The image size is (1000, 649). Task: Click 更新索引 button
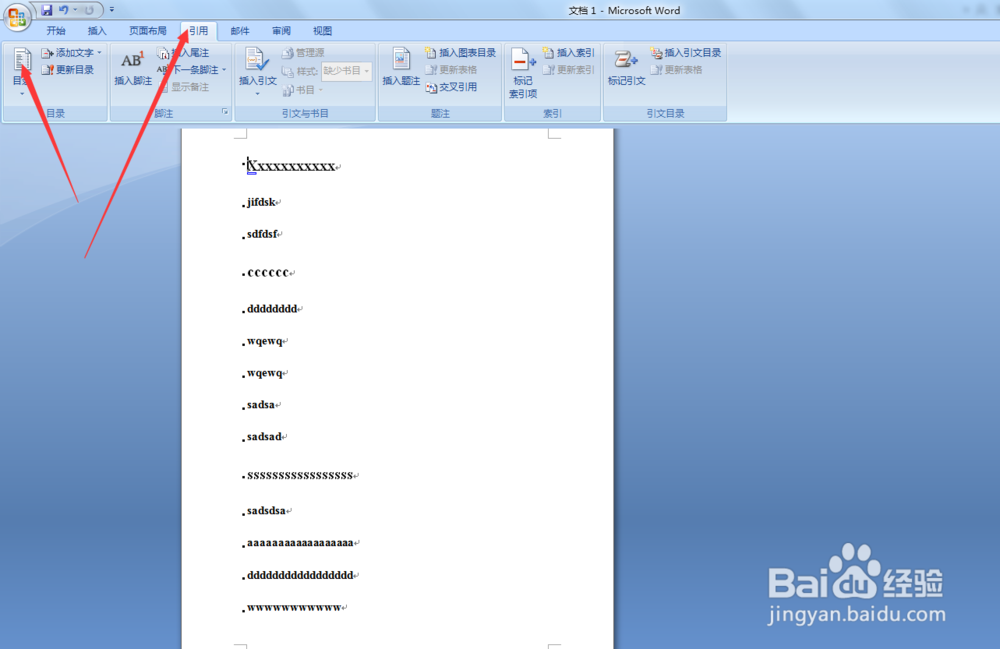(569, 69)
